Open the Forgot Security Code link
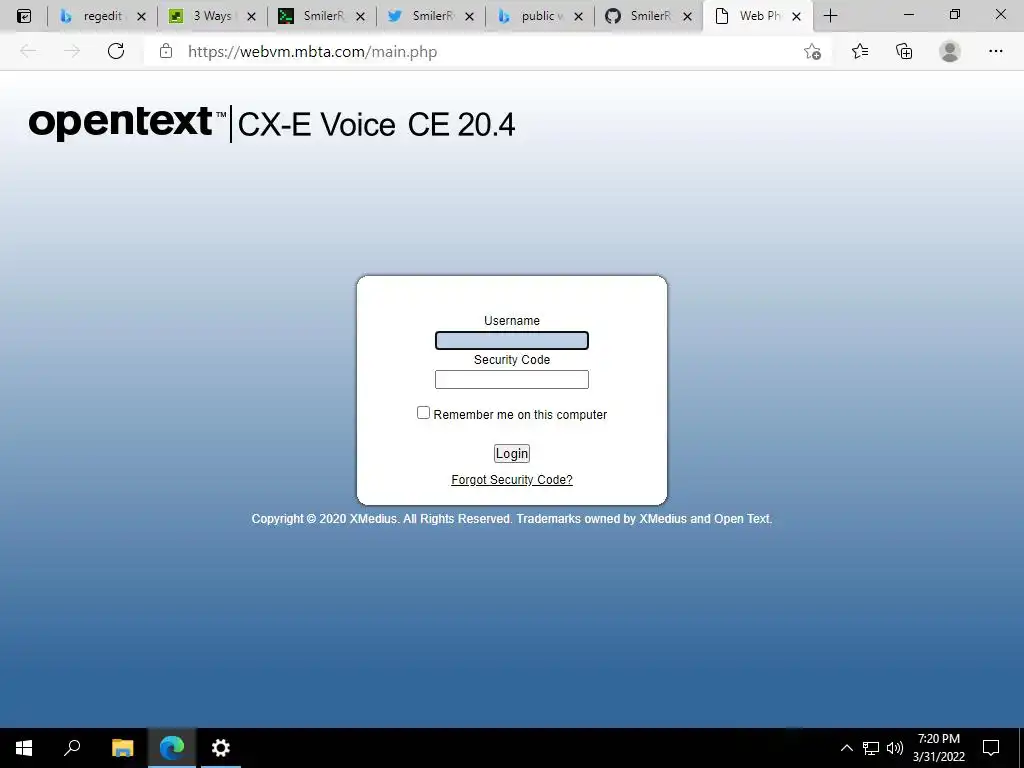The image size is (1024, 768). (x=511, y=480)
